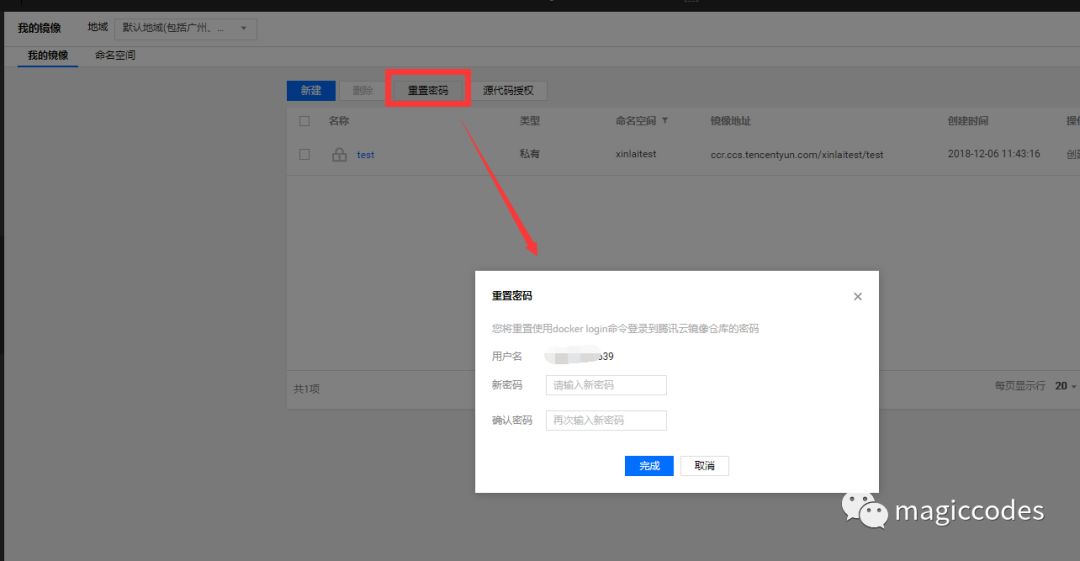The width and height of the screenshot is (1080, 561).
Task: Confirm with the 完成 button
Action: coord(649,466)
